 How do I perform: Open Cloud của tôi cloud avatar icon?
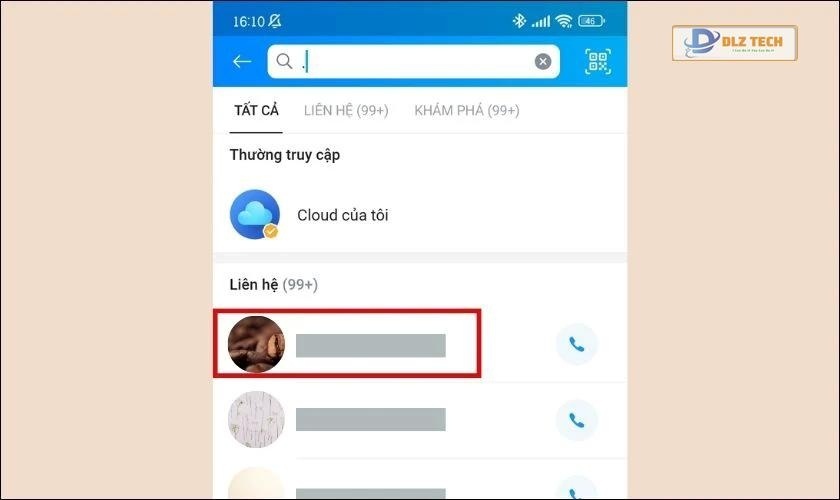coord(255,214)
